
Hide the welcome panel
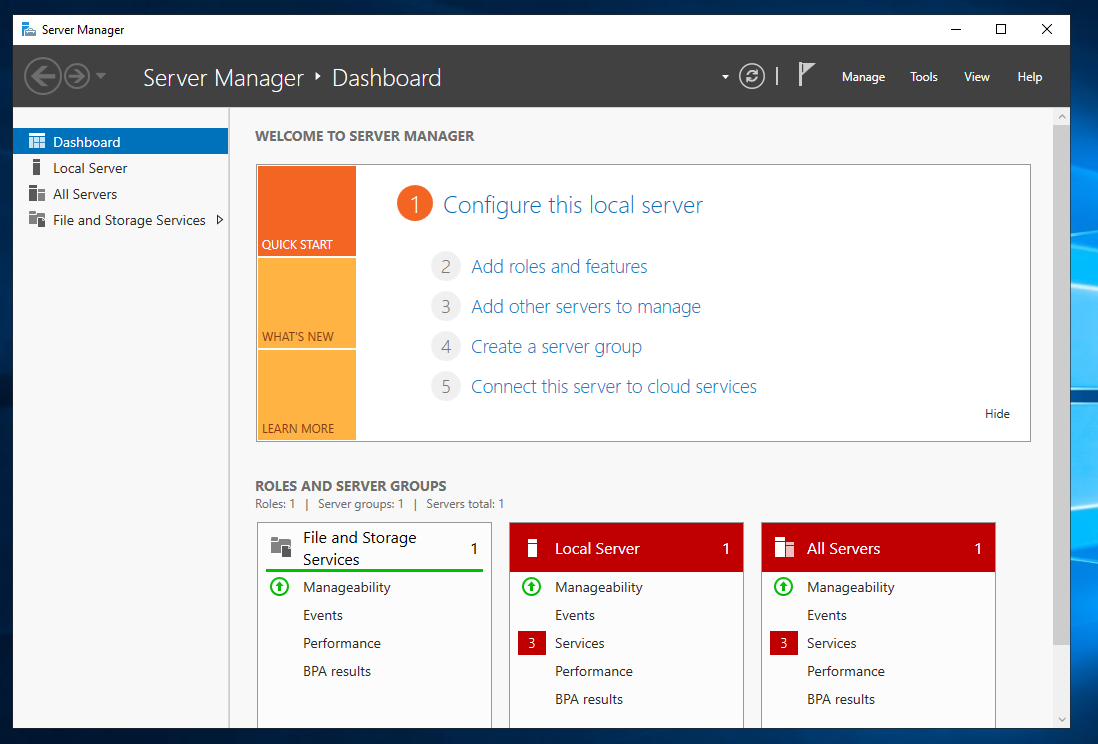pos(997,414)
